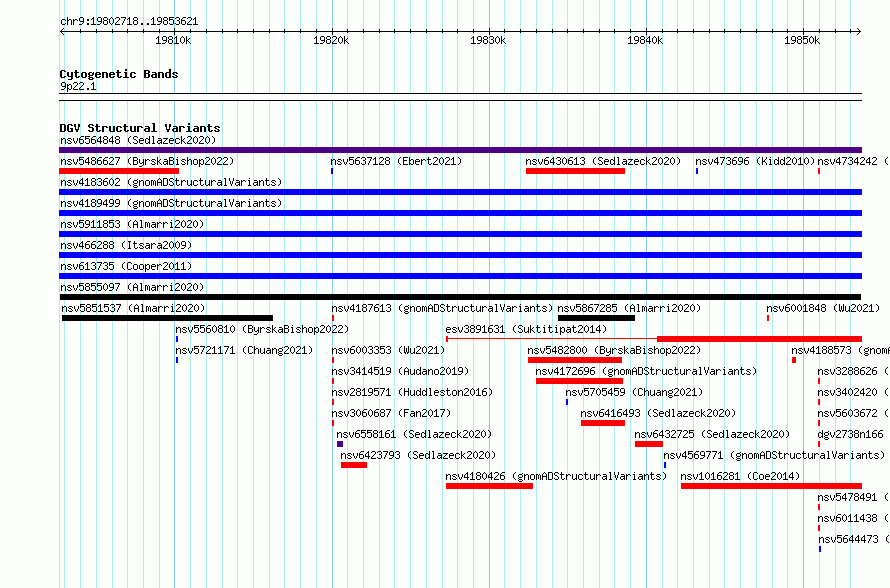The image size is (890, 588).
Task: Select nsv6423793 (Sedlazeck2020) label
Action: [418, 455]
